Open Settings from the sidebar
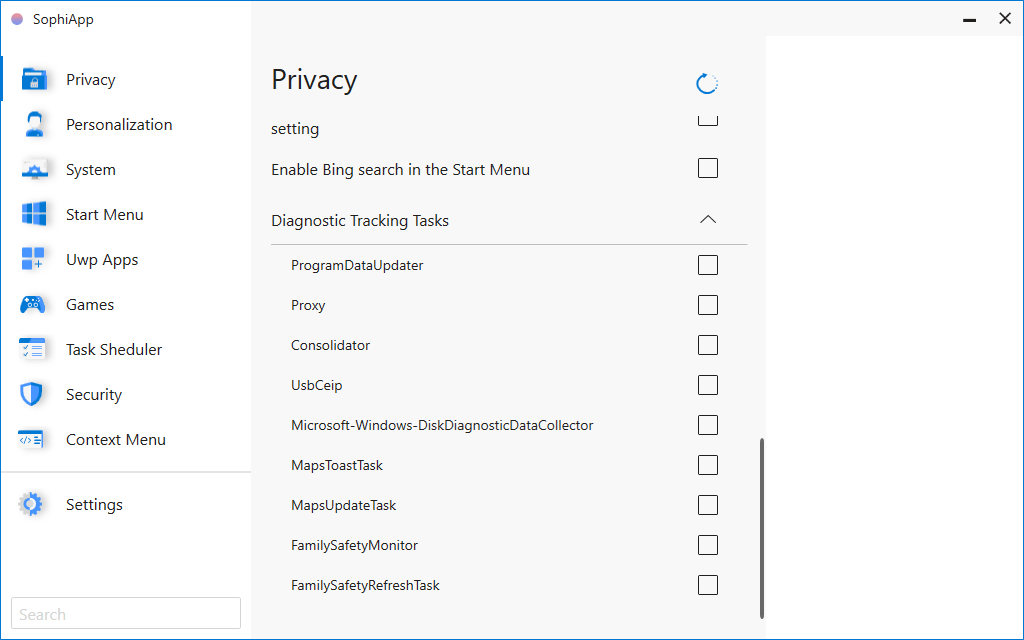This screenshot has height=640, width=1024. click(94, 504)
